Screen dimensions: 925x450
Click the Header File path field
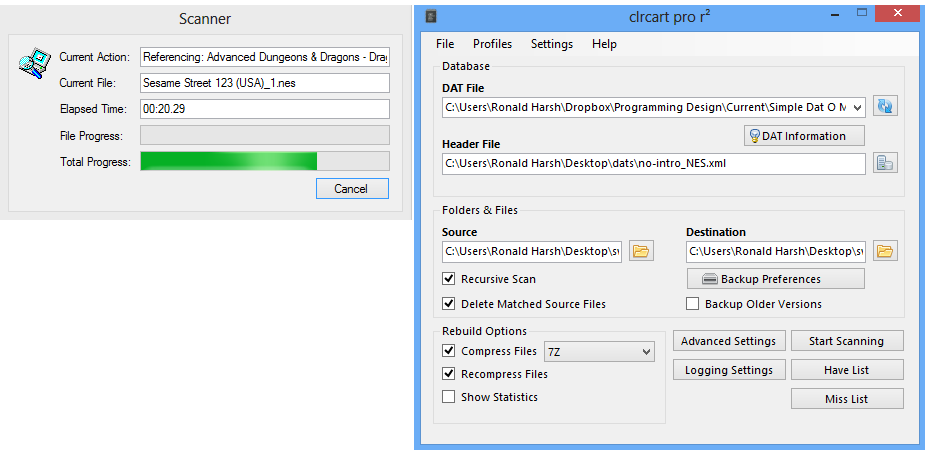[x=654, y=163]
